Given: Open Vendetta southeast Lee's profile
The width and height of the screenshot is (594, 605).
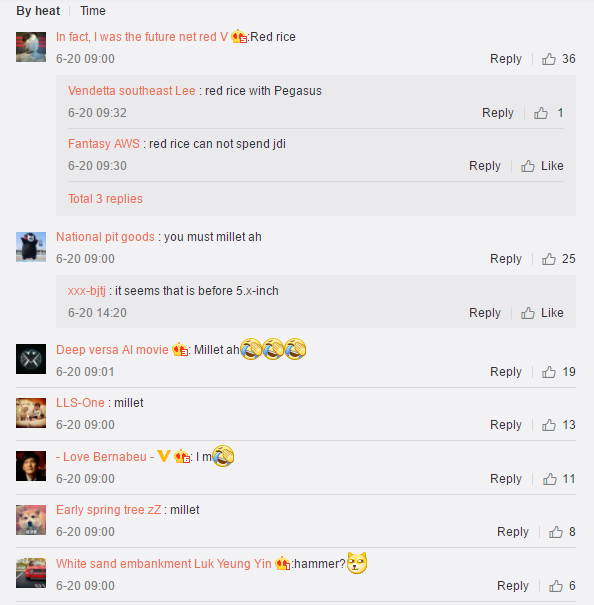Looking at the screenshot, I should tap(132, 91).
